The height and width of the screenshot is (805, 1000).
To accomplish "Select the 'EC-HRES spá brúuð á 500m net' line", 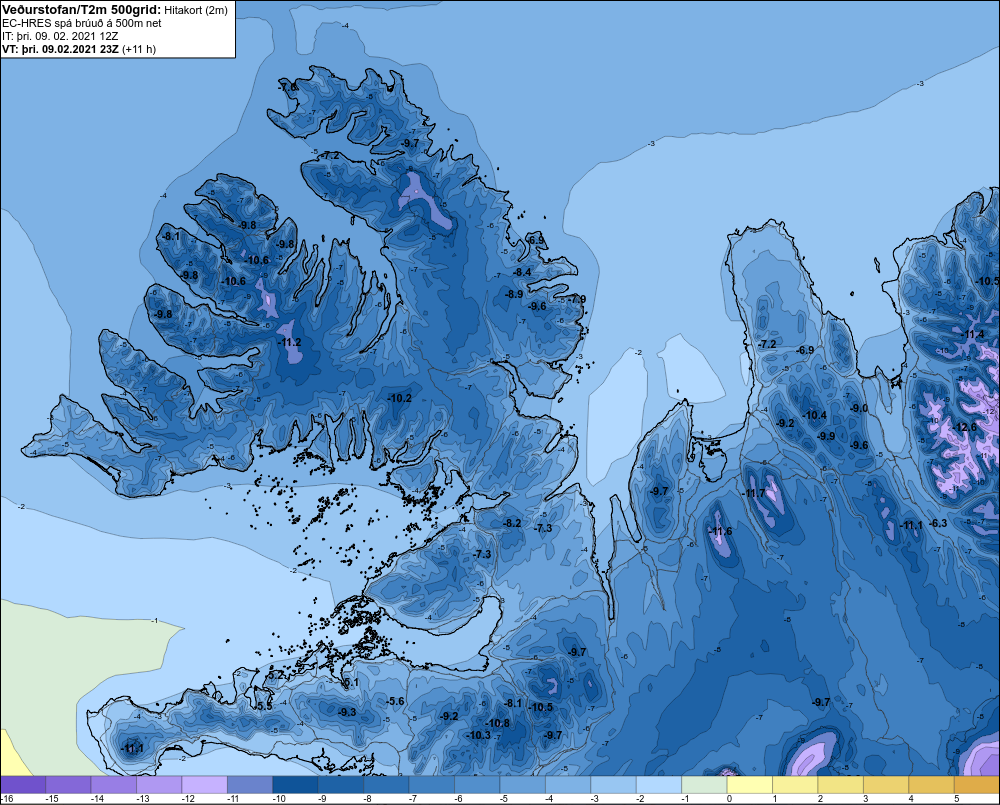I will 82,23.
